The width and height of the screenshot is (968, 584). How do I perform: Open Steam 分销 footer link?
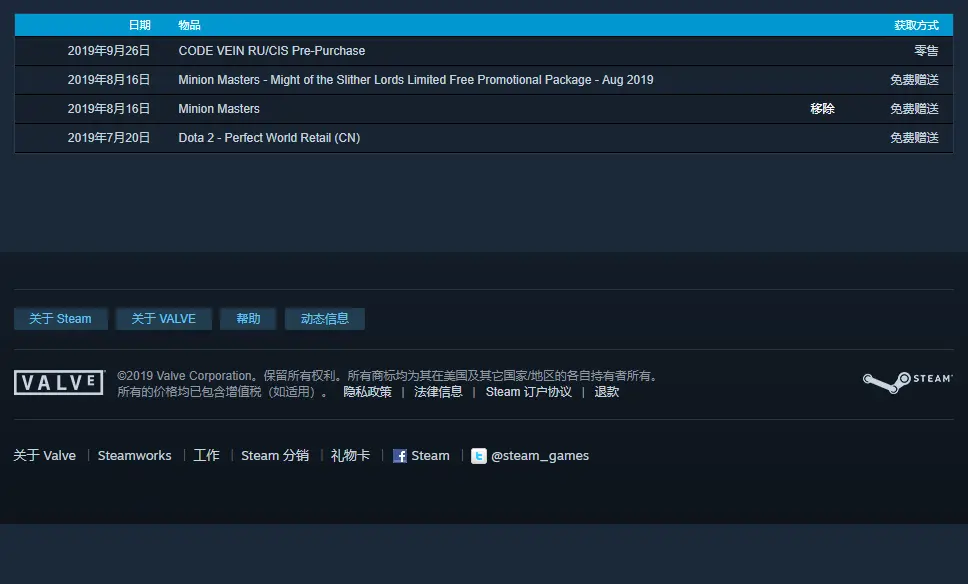click(x=275, y=456)
